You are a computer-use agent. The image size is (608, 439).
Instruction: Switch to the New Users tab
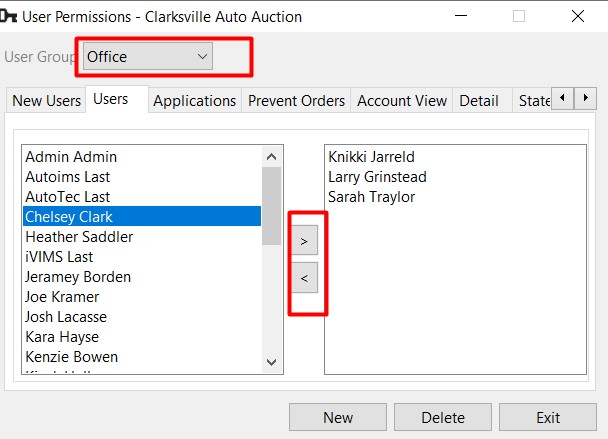[x=46, y=101]
